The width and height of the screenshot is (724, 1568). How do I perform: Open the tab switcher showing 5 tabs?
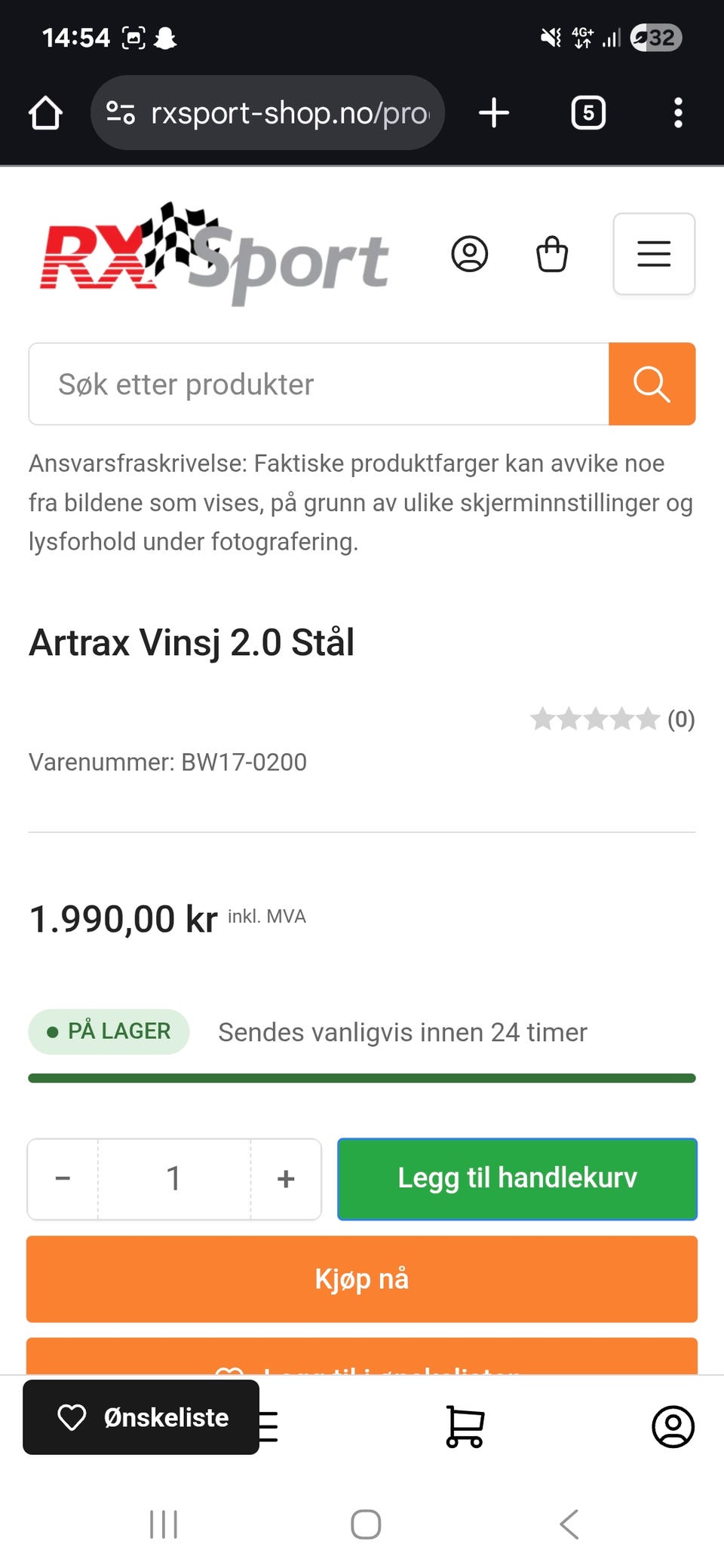588,113
